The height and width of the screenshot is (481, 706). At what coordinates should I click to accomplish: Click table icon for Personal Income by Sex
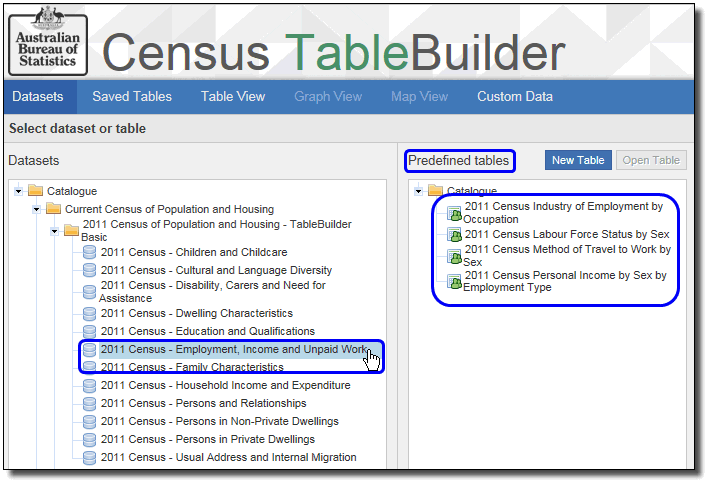(454, 282)
